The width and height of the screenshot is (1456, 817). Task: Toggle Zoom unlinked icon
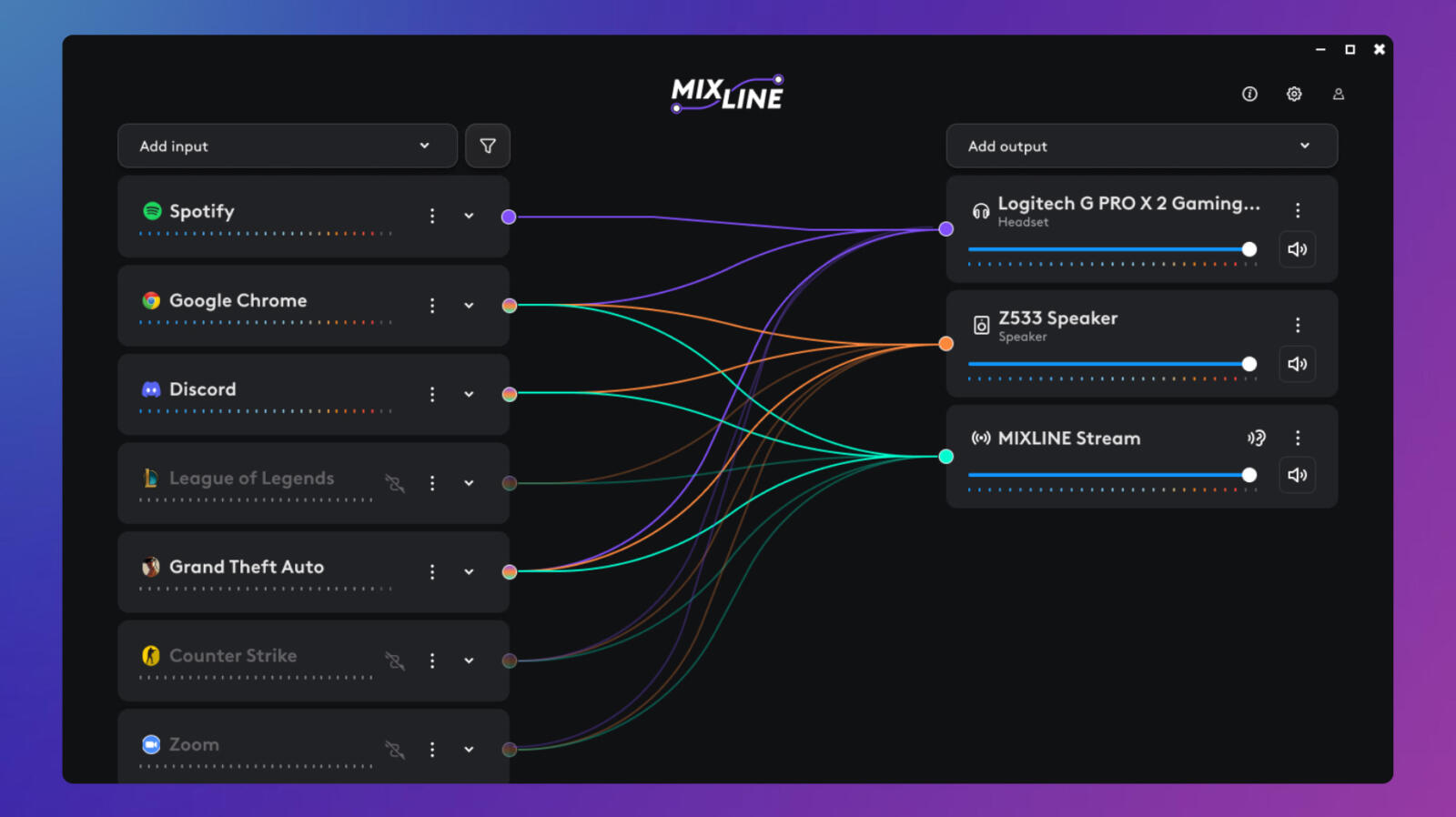point(395,750)
